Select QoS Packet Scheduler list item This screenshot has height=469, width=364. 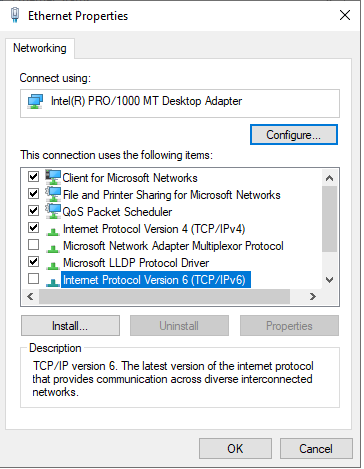point(117,212)
